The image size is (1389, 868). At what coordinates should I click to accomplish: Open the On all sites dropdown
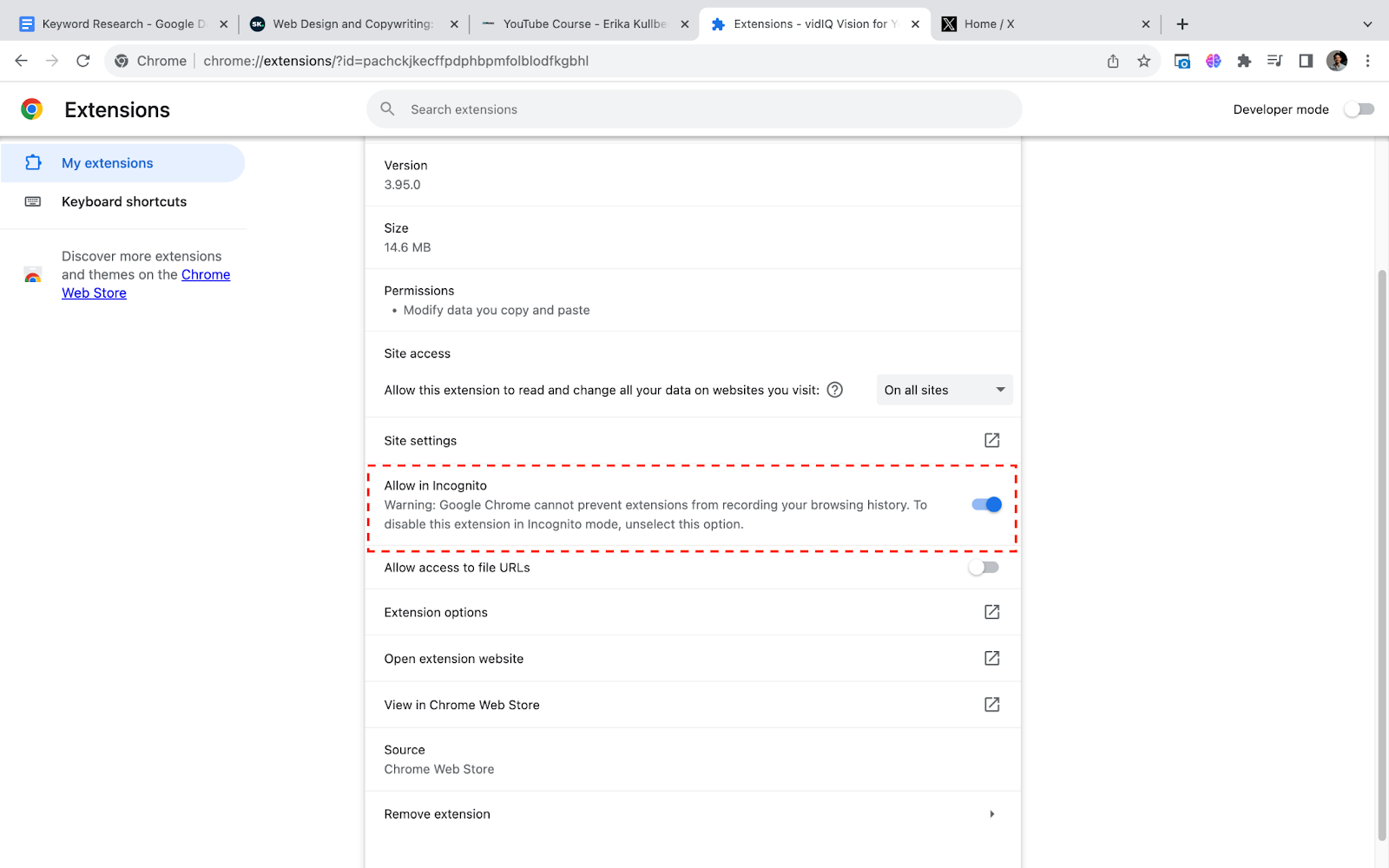pos(945,390)
